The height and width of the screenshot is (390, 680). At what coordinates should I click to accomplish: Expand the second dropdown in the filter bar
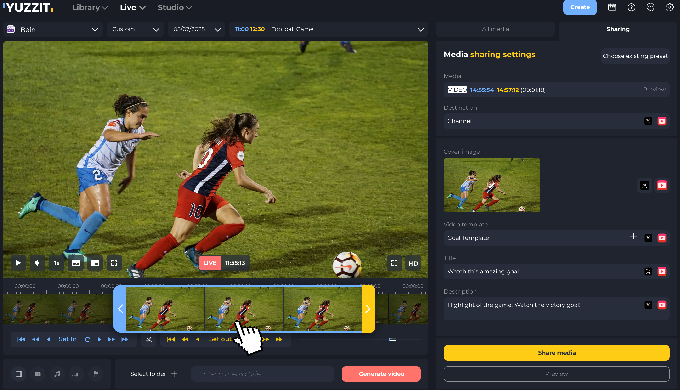(135, 29)
